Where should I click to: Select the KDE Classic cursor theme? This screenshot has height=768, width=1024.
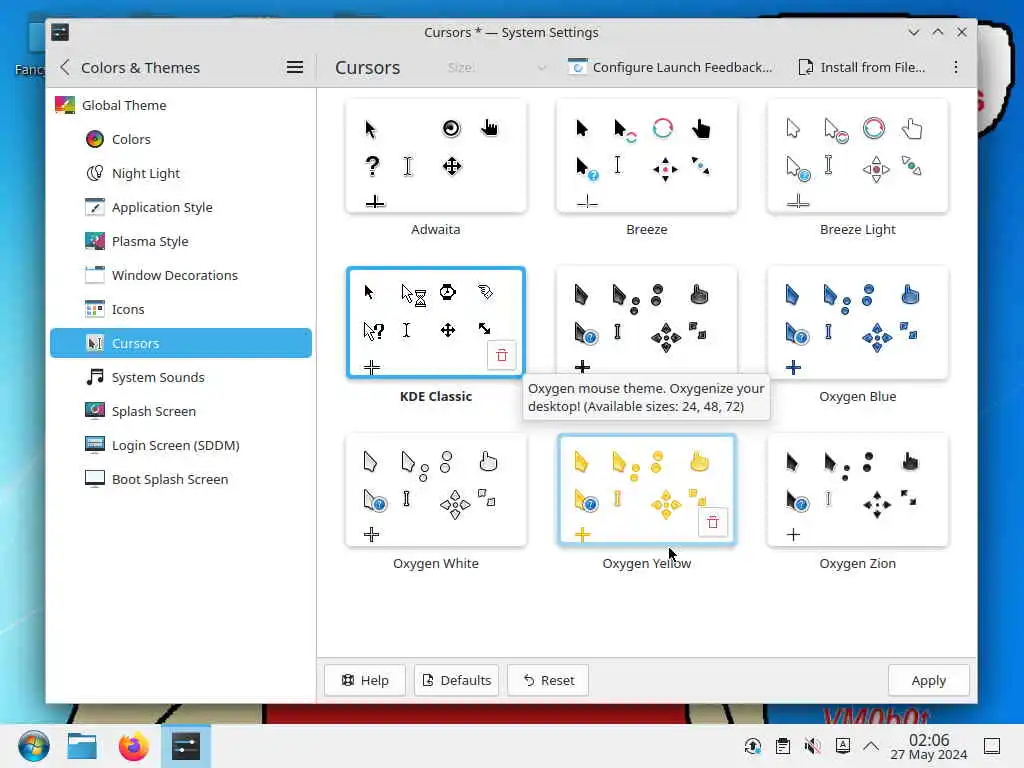(436, 323)
